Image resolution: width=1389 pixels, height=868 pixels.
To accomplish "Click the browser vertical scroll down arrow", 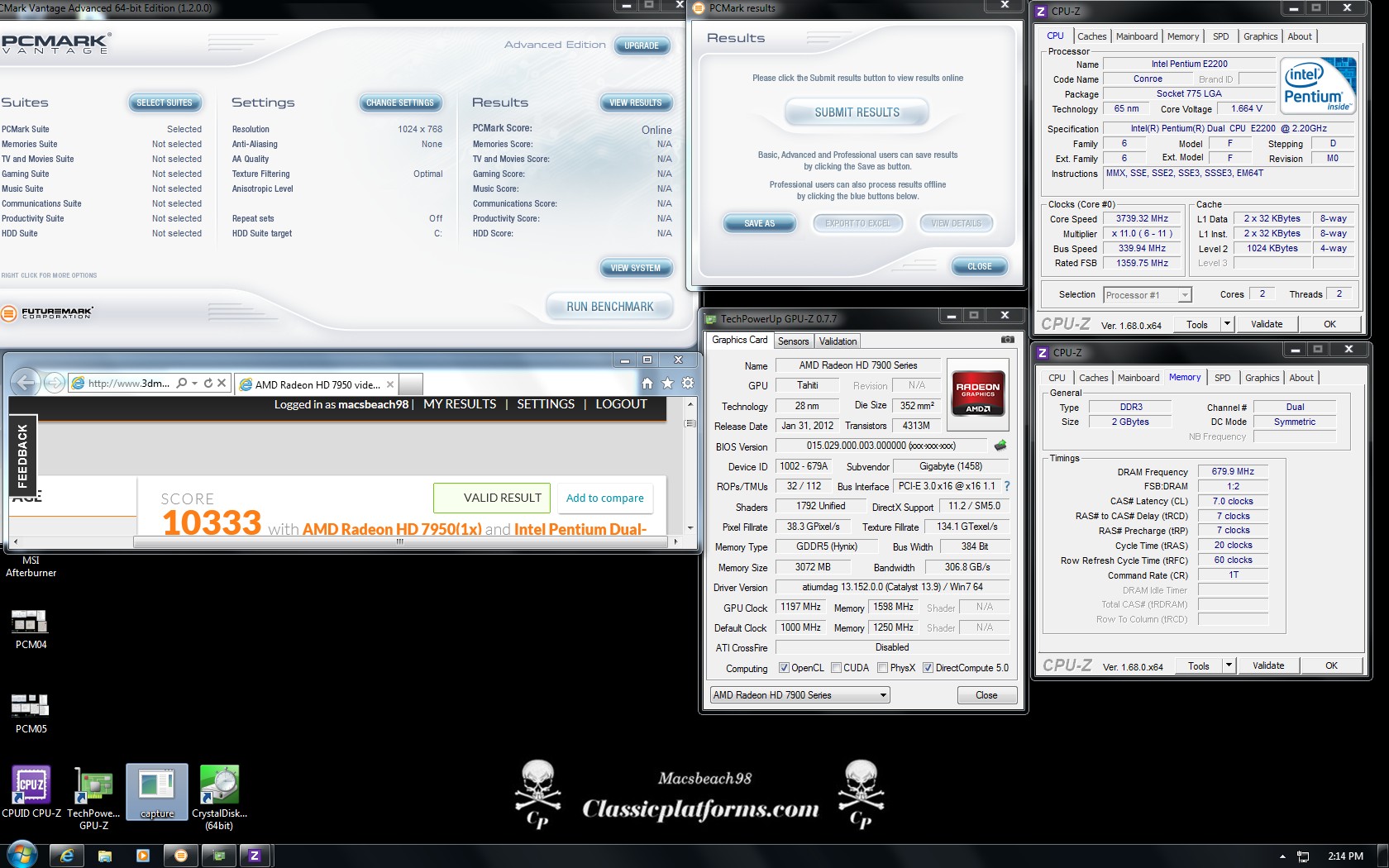I will click(x=690, y=527).
